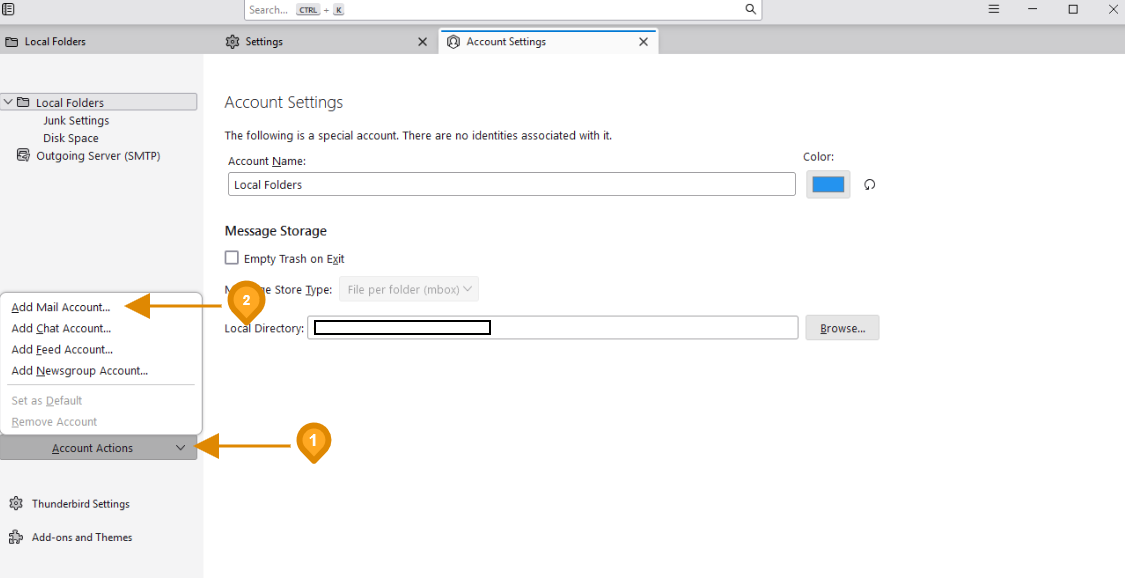1125x578 pixels.
Task: Select Local Folders account in tree
Action: (x=99, y=103)
